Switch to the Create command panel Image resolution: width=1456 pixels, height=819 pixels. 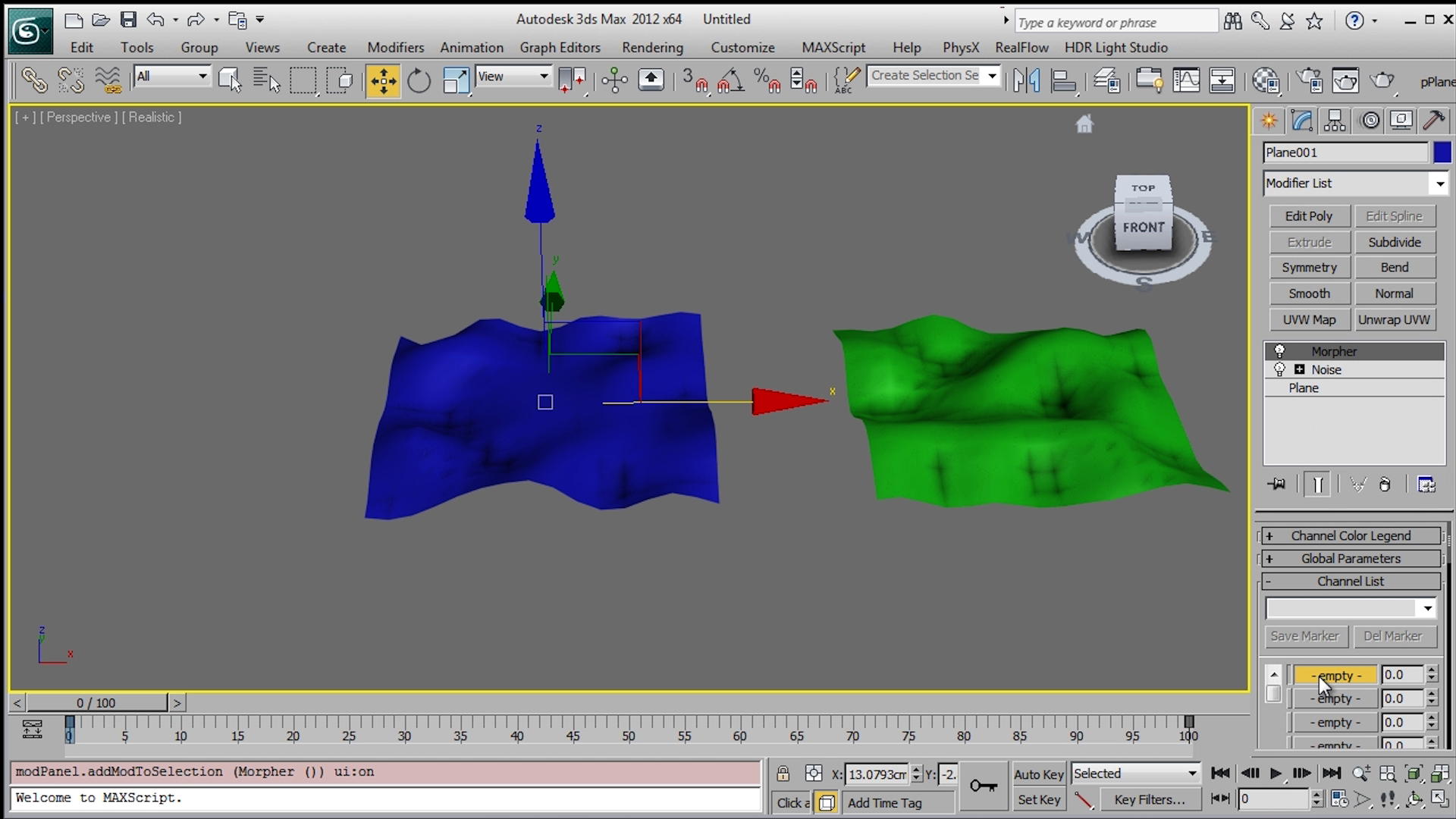[1269, 121]
